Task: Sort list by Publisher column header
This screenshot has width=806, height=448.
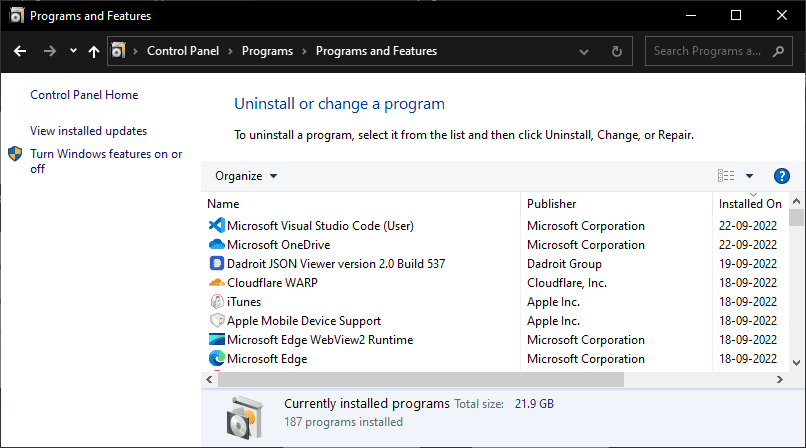Action: 552,203
